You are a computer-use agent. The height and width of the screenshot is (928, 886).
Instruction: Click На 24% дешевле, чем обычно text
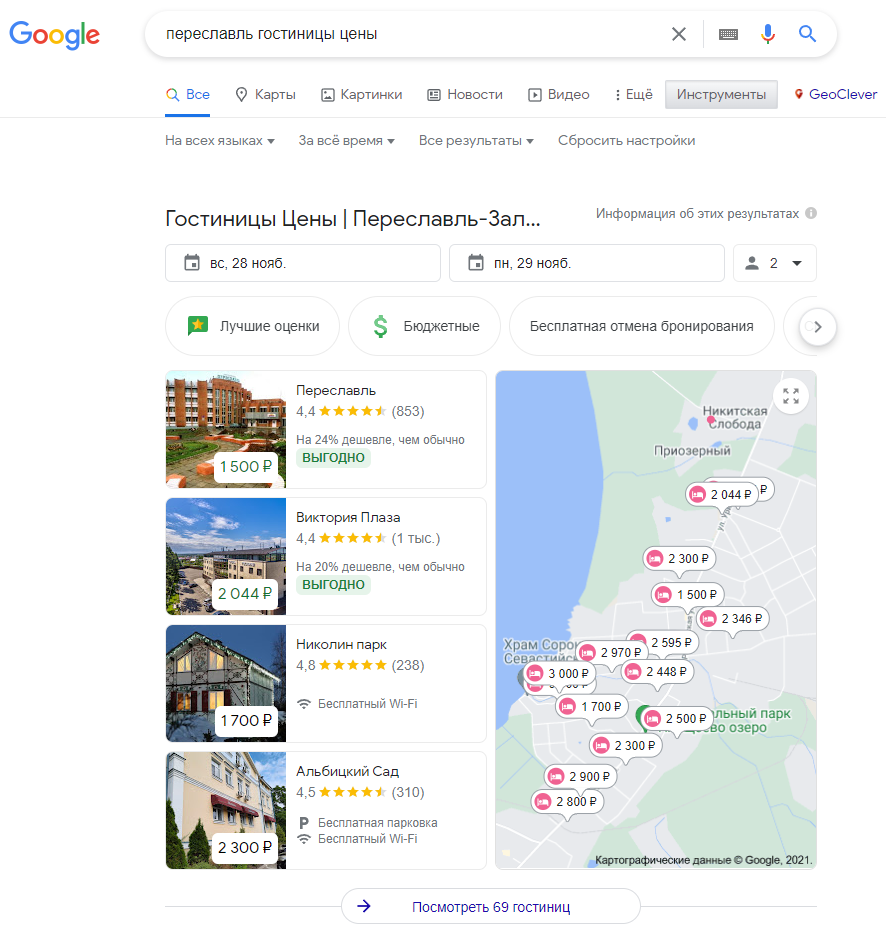(381, 440)
